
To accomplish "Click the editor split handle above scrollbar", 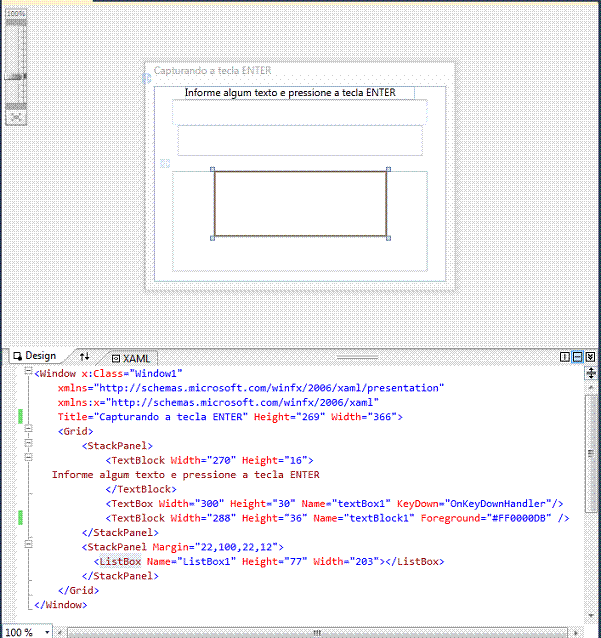I will tap(591, 373).
